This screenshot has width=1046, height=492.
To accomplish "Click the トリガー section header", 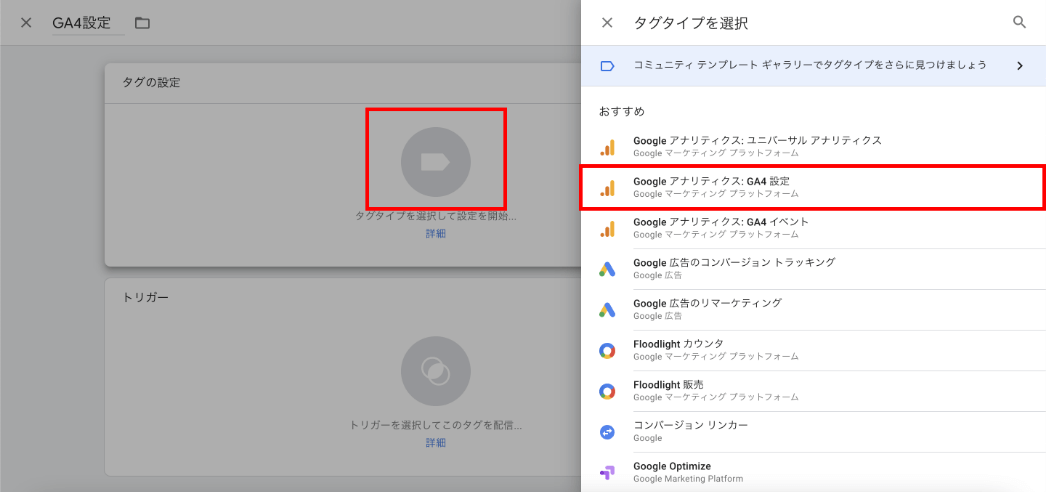I will (x=145, y=297).
